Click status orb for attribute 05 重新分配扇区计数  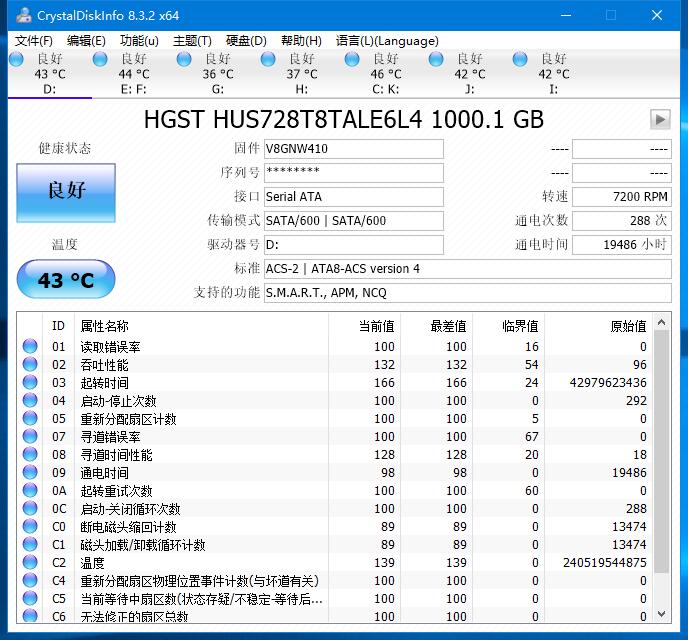coord(30,418)
